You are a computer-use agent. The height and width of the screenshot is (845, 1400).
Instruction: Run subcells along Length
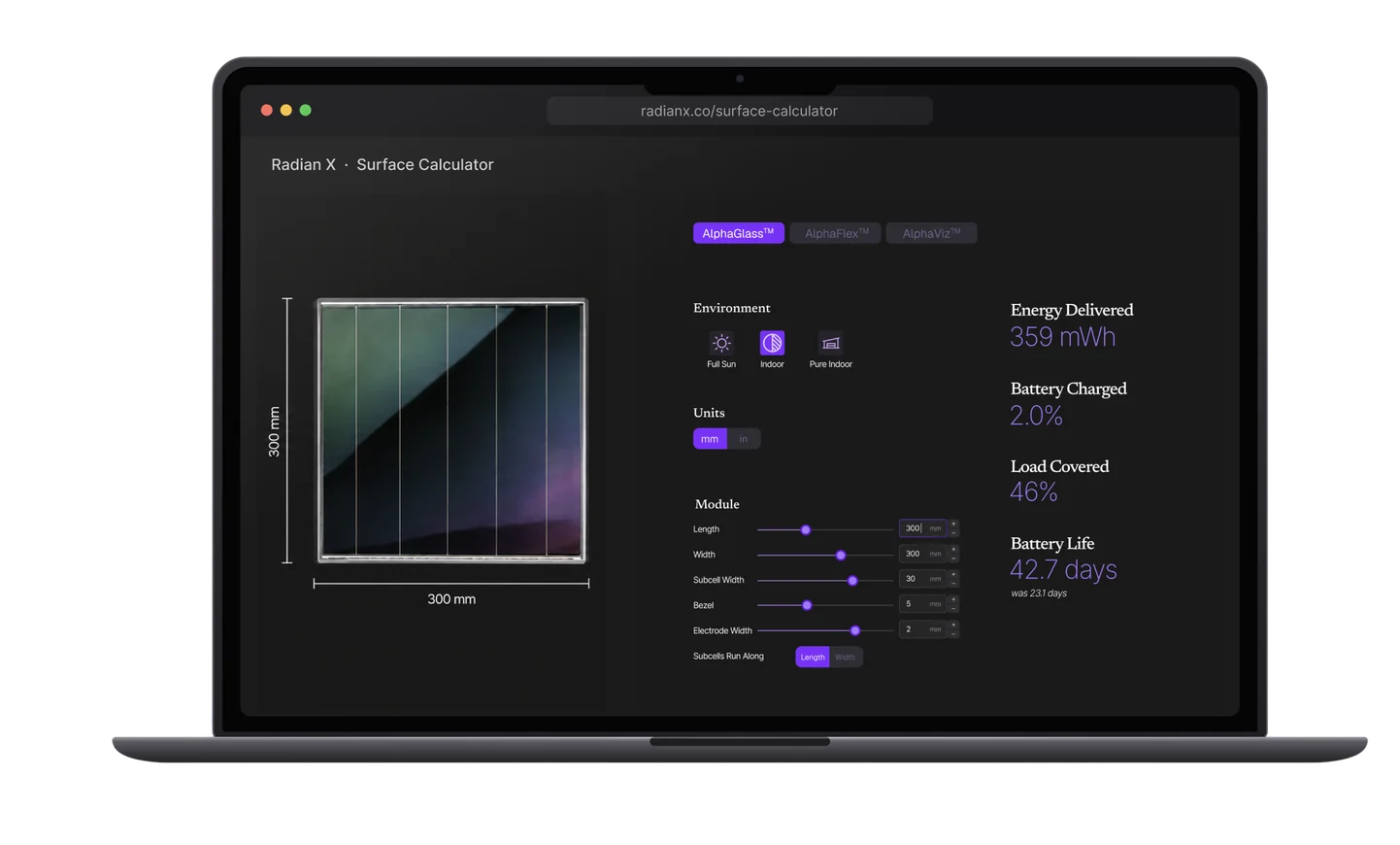(x=813, y=658)
